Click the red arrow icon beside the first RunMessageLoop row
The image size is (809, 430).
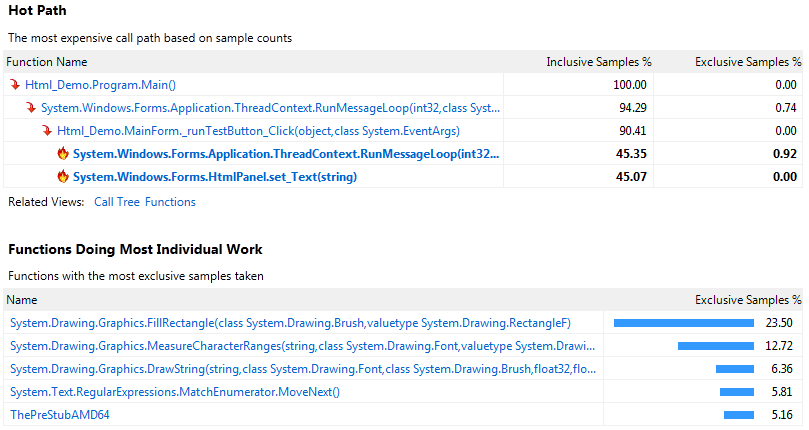pos(31,108)
